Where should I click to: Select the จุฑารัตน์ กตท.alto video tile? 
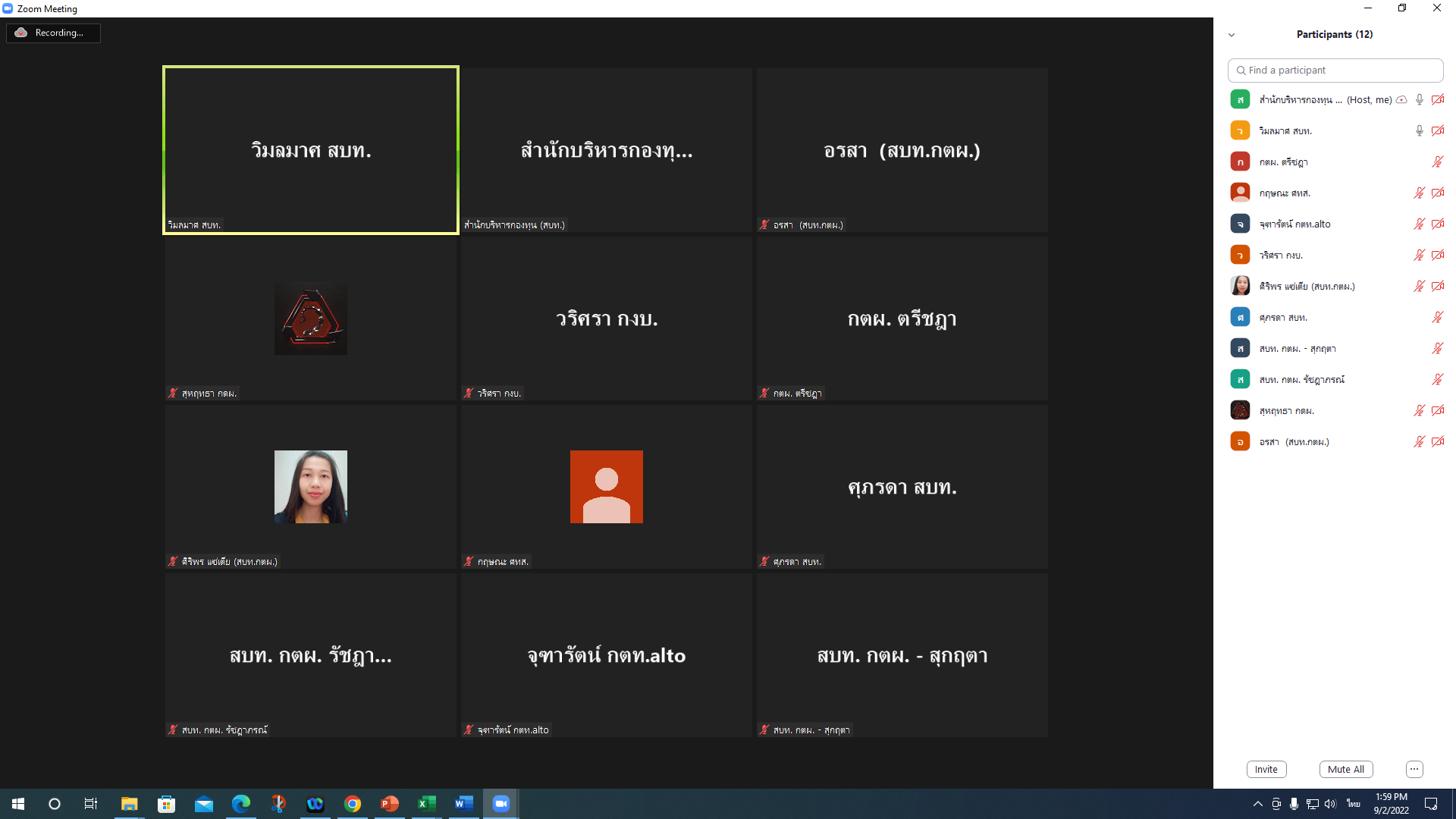(x=607, y=655)
